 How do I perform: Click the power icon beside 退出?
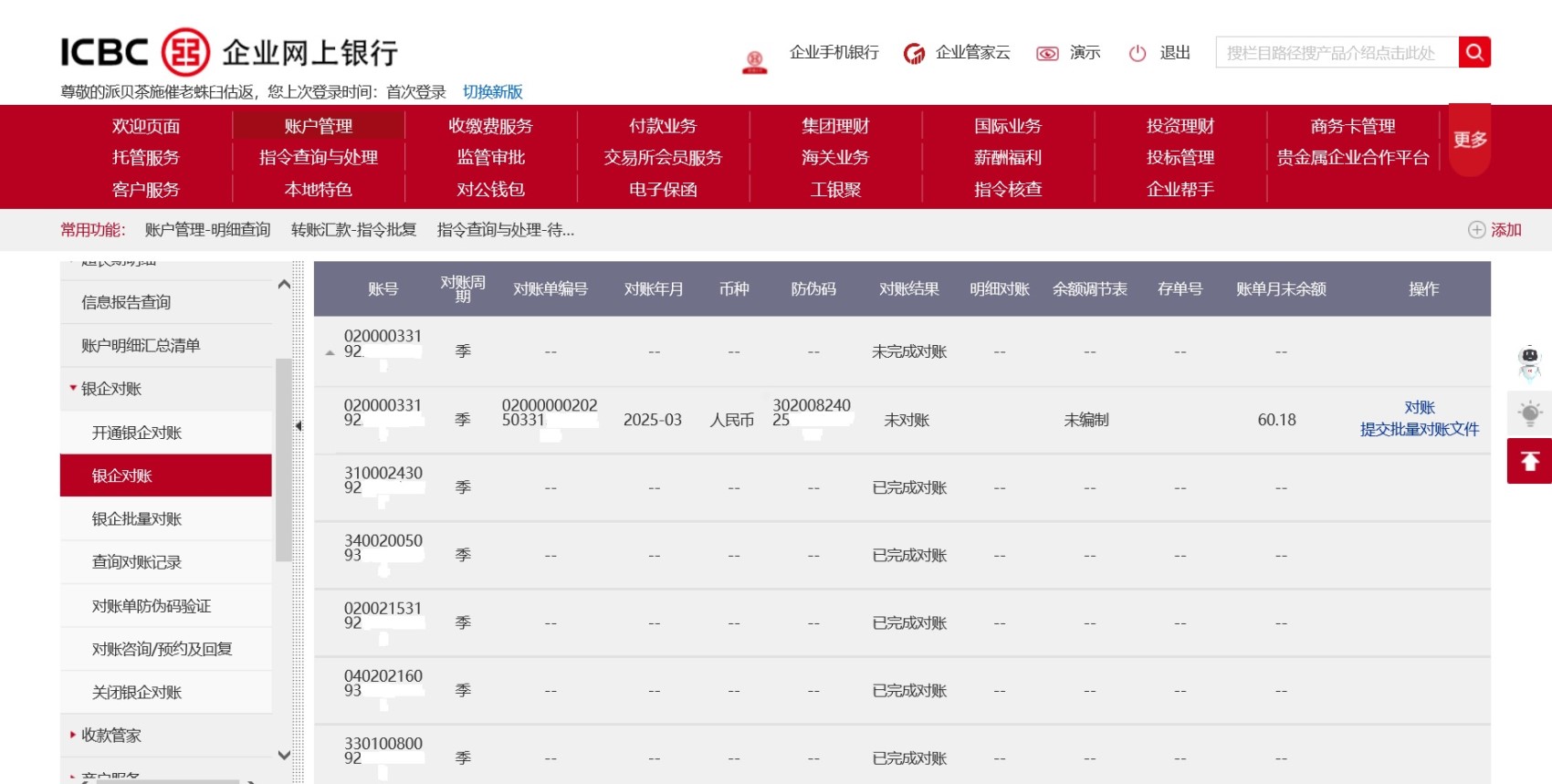[x=1138, y=53]
